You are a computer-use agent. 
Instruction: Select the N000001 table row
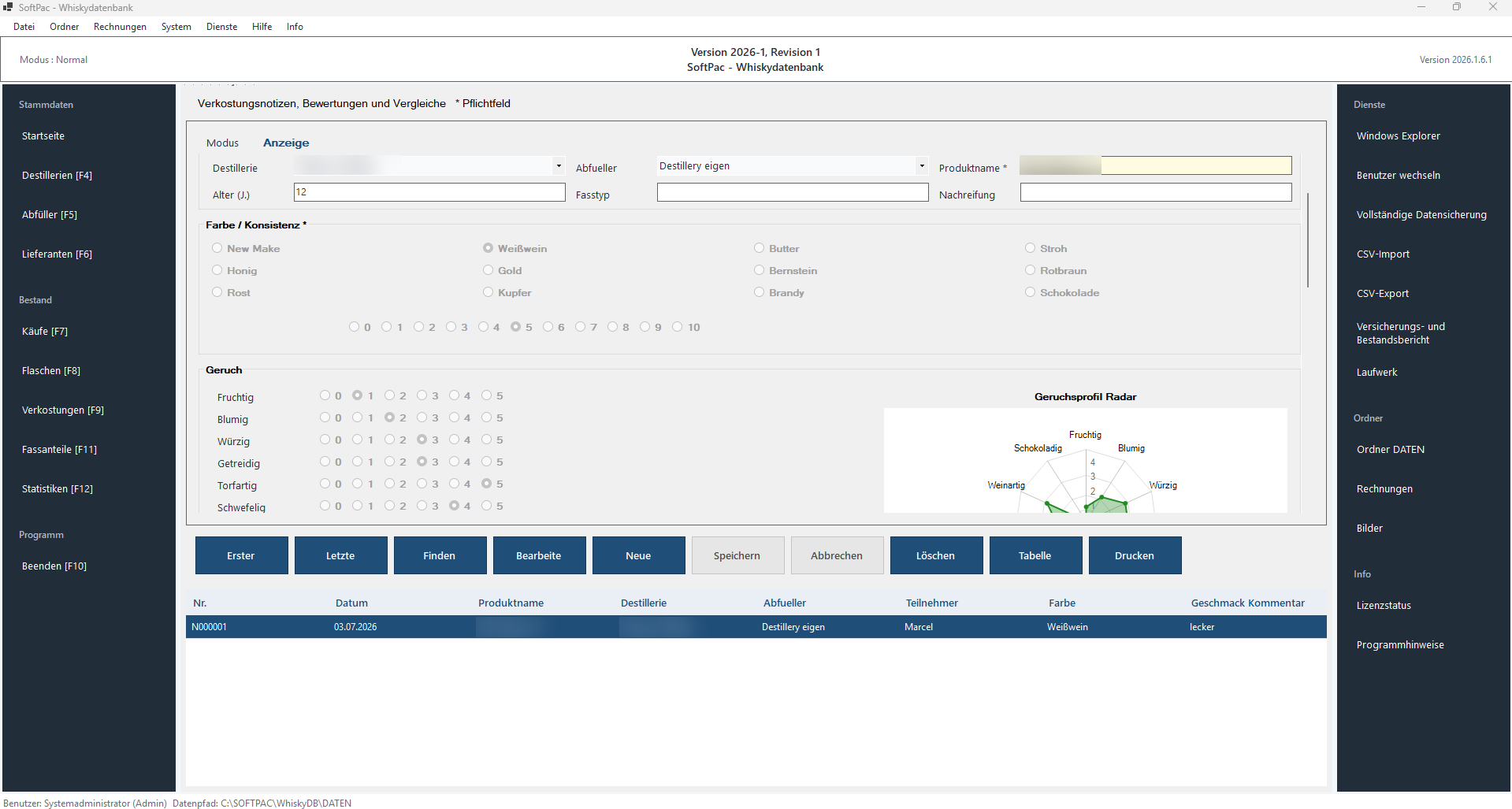(x=756, y=627)
